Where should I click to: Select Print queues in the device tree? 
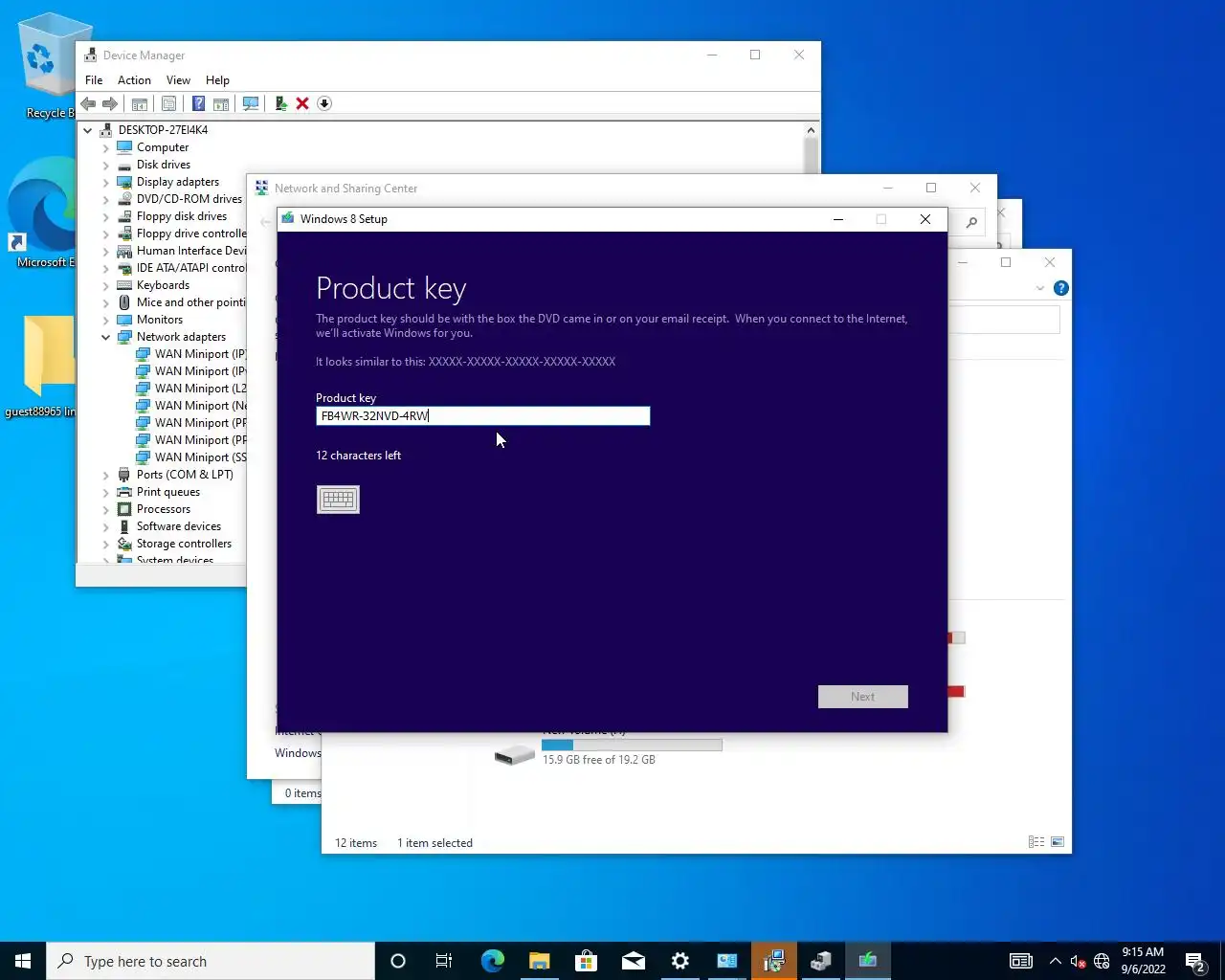[167, 492]
